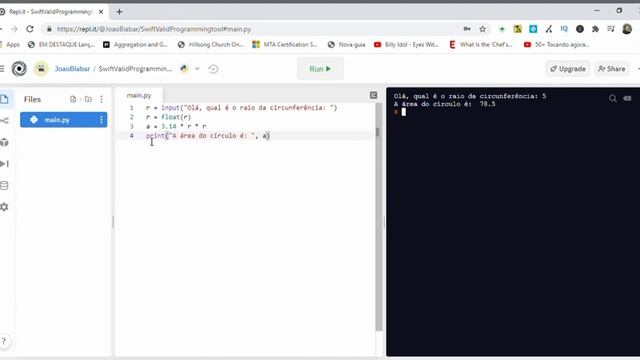Open Chrome profile avatar
The width and height of the screenshot is (640, 360).
[627, 29]
